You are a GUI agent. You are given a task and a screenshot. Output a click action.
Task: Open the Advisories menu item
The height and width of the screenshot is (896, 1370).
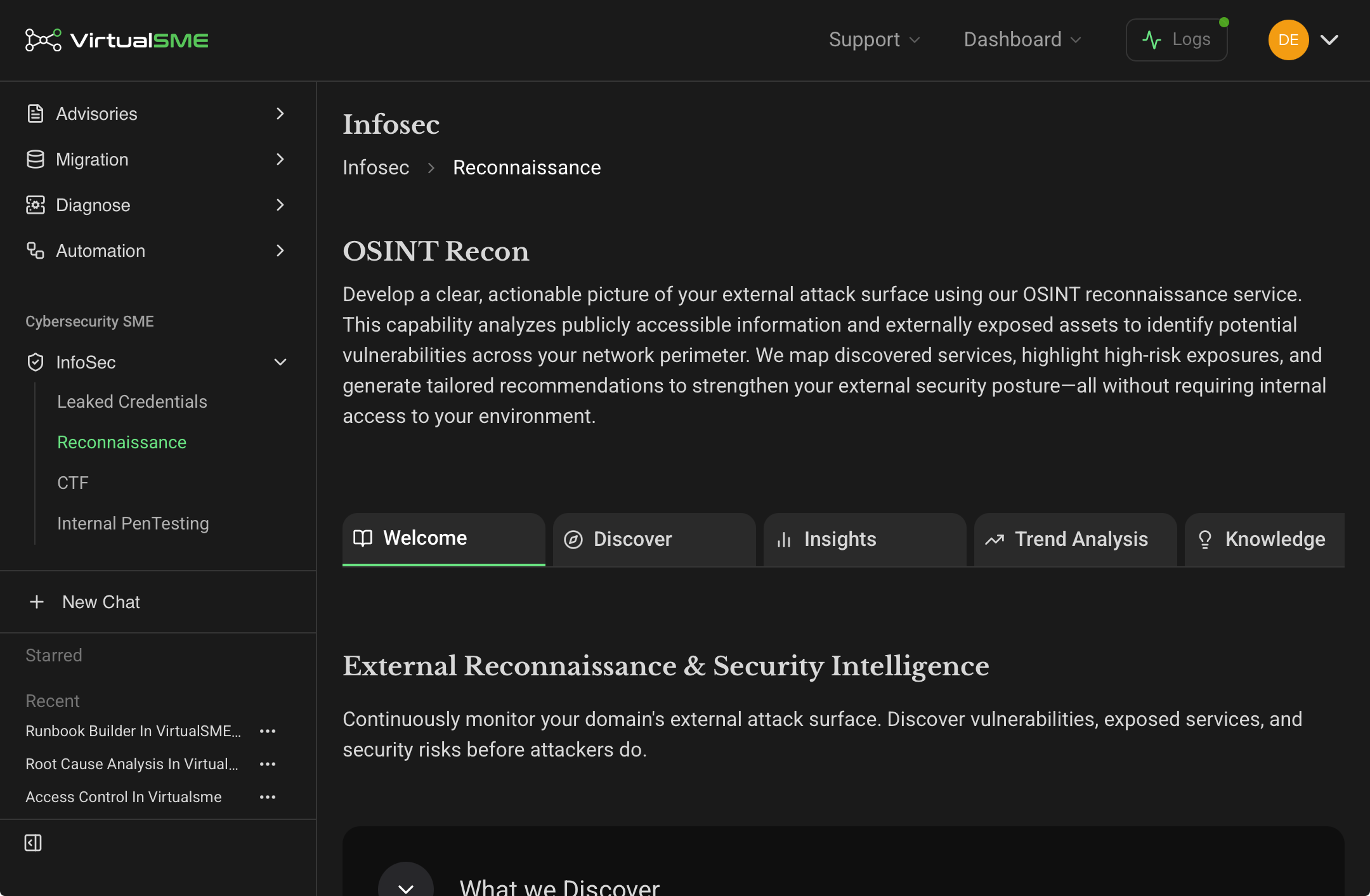coord(158,114)
